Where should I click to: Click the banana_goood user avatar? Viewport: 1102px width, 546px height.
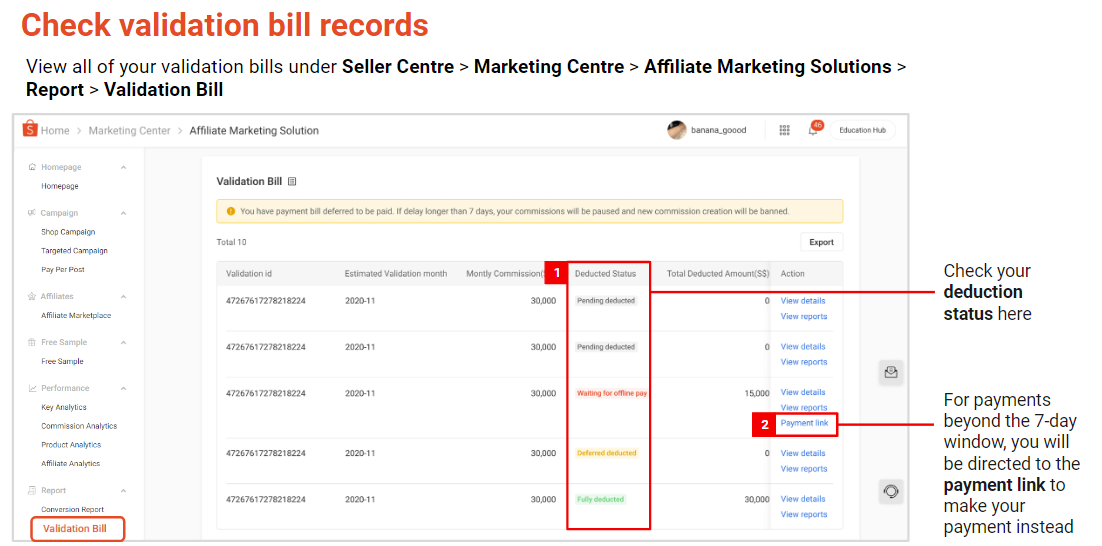677,130
